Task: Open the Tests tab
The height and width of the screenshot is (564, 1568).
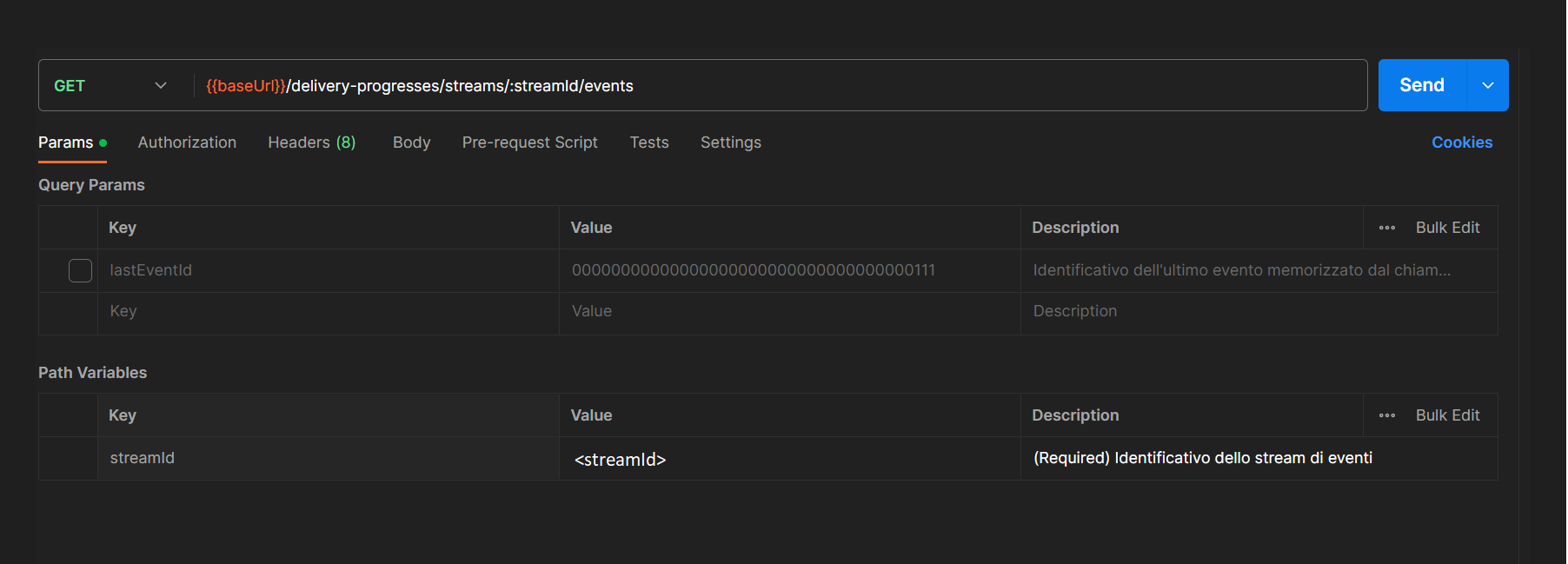Action: pos(648,143)
